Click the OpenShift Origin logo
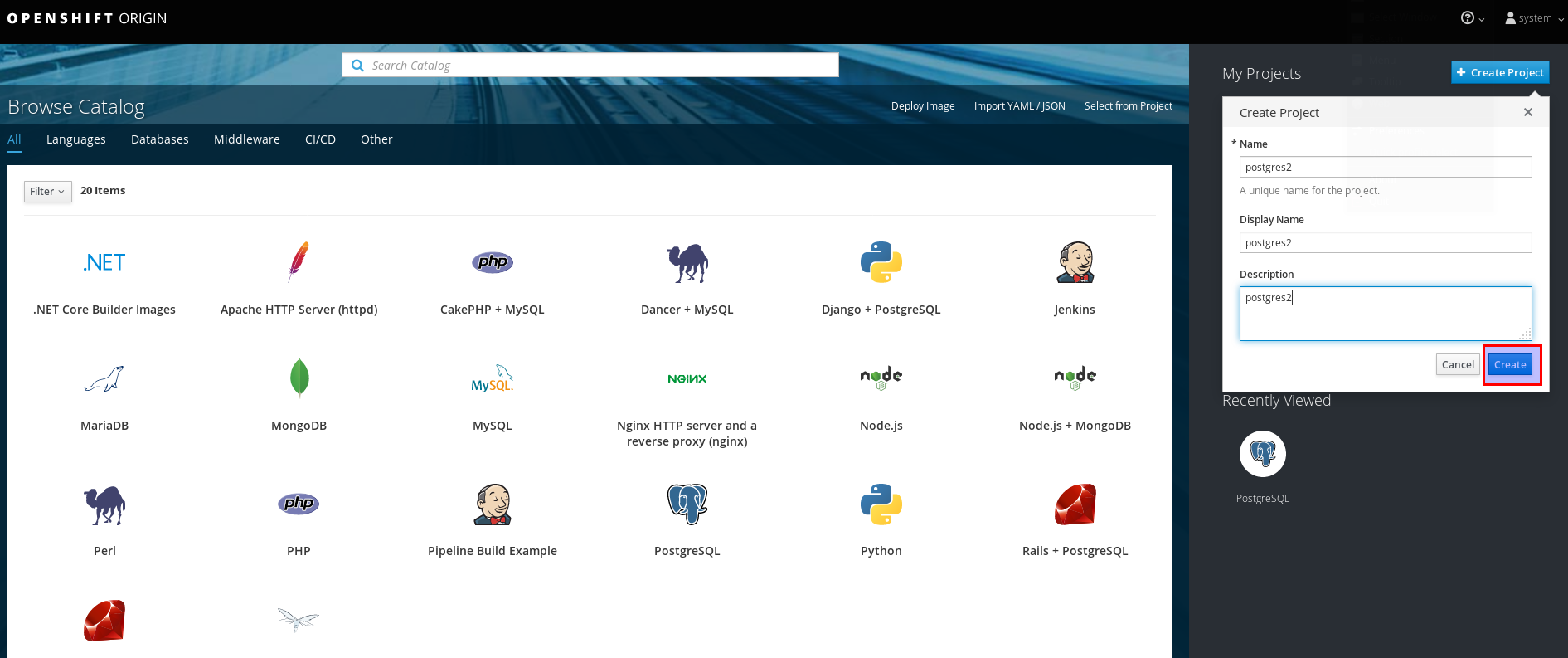This screenshot has width=1568, height=658. 87,18
